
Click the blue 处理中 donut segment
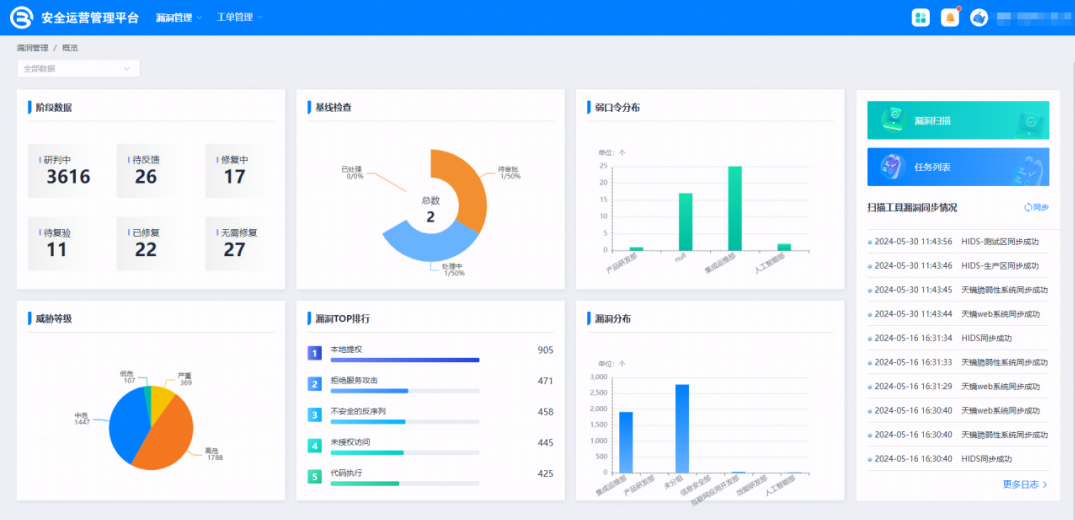[x=432, y=247]
